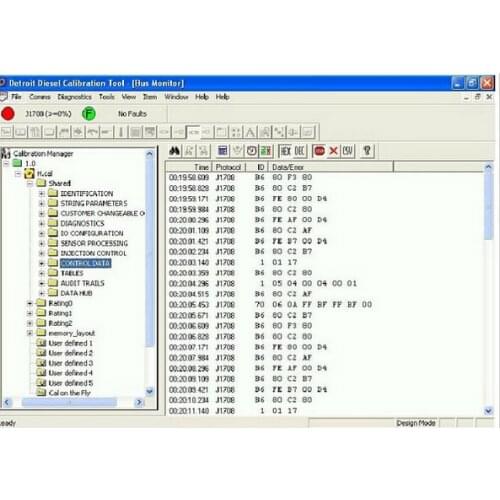Switch display to DEC format
The image size is (500, 500).
pyautogui.click(x=299, y=151)
